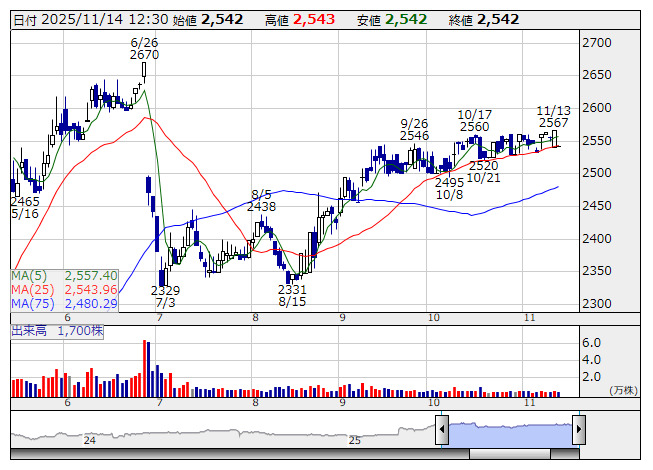Click the MA(25) legend entry
653x470 pixels.
click(64, 289)
